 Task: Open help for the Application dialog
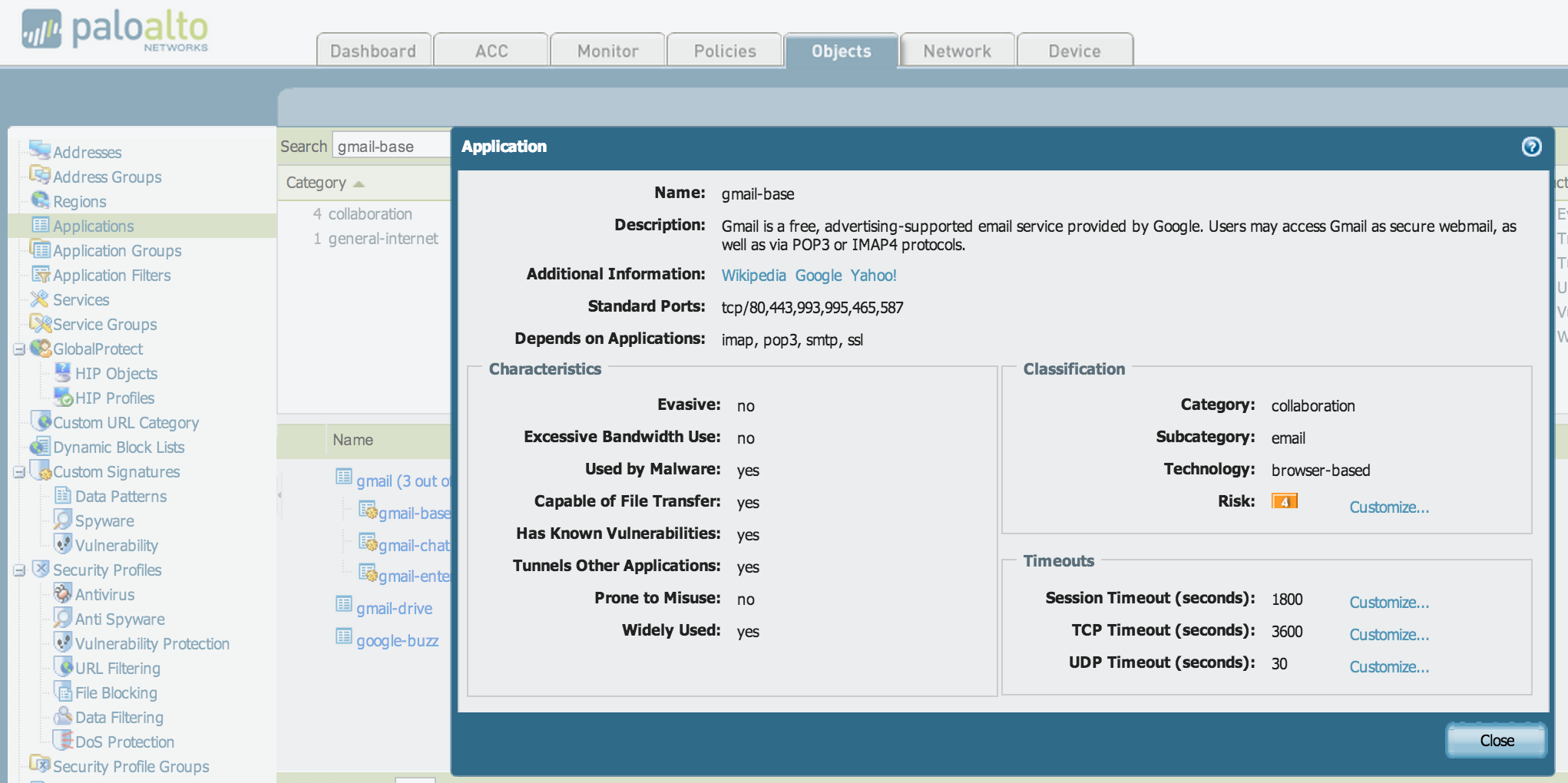[x=1532, y=147]
